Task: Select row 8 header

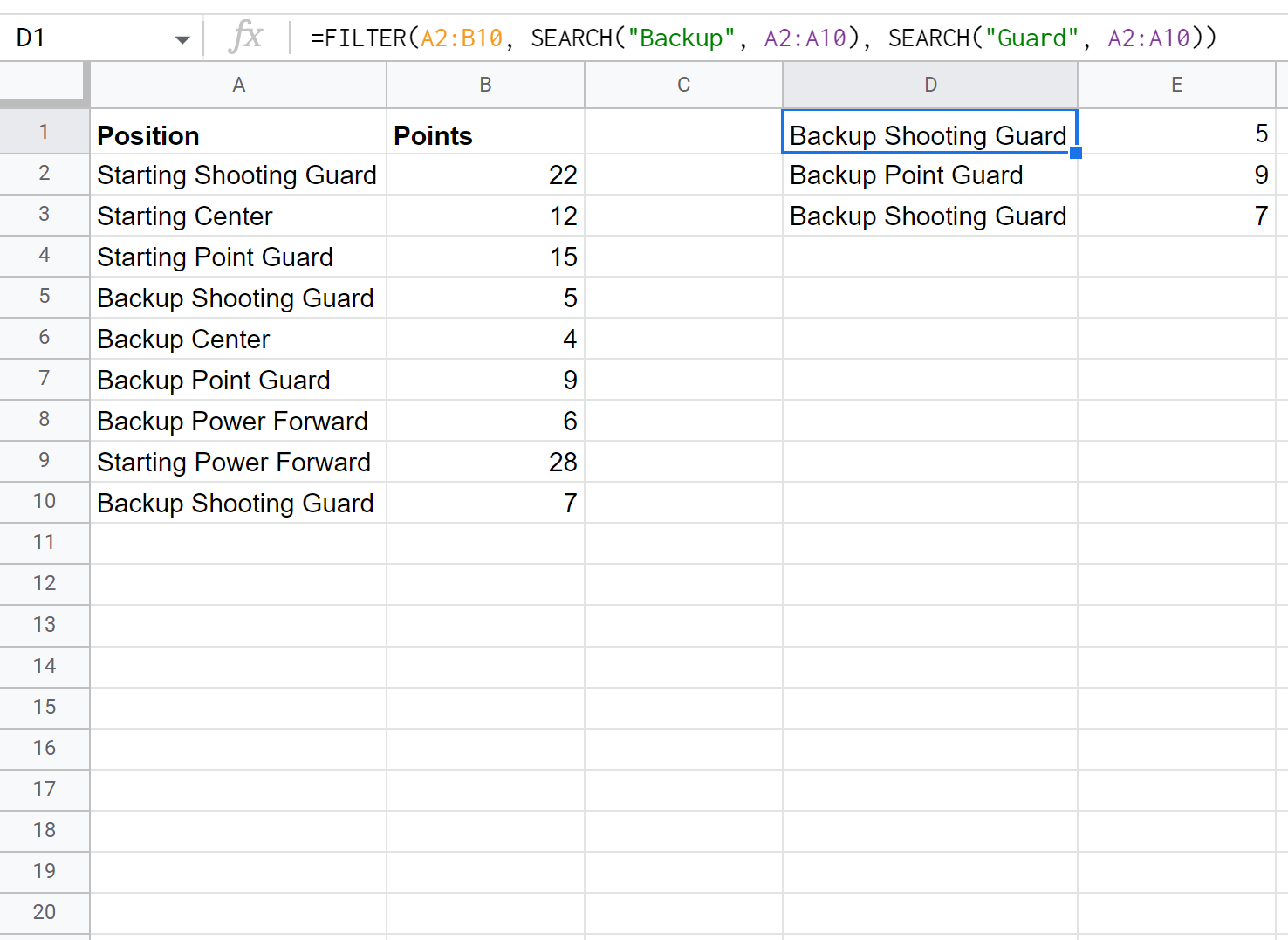Action: pyautogui.click(x=44, y=420)
